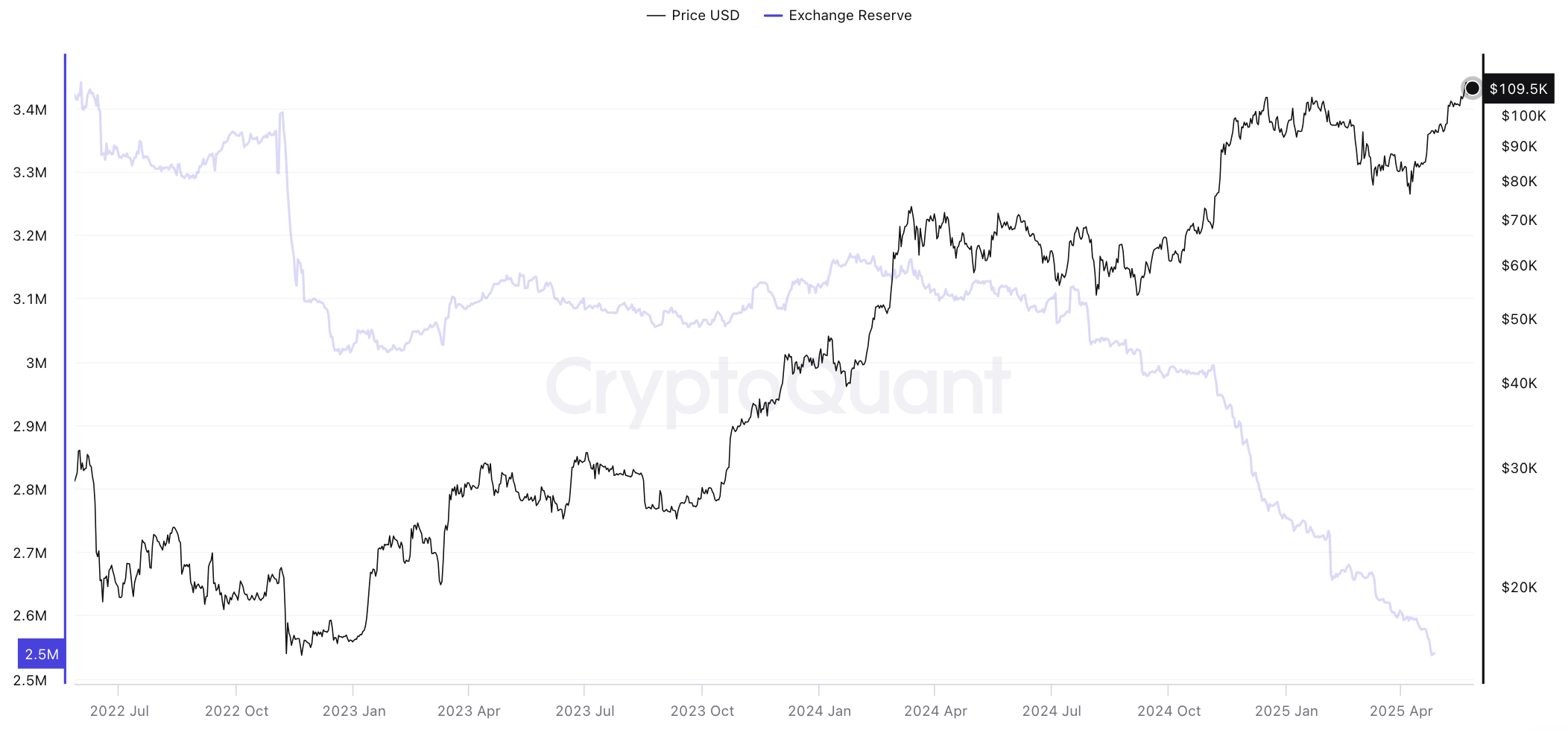Click the 2023 Jan date label
1568x730 pixels.
(354, 711)
